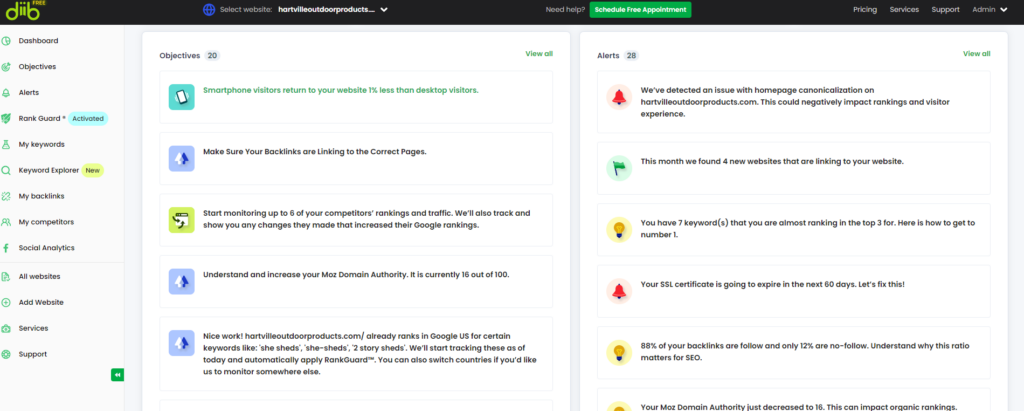Click the Alerts bell icon in sidebar
1024x411 pixels.
[x=6, y=93]
